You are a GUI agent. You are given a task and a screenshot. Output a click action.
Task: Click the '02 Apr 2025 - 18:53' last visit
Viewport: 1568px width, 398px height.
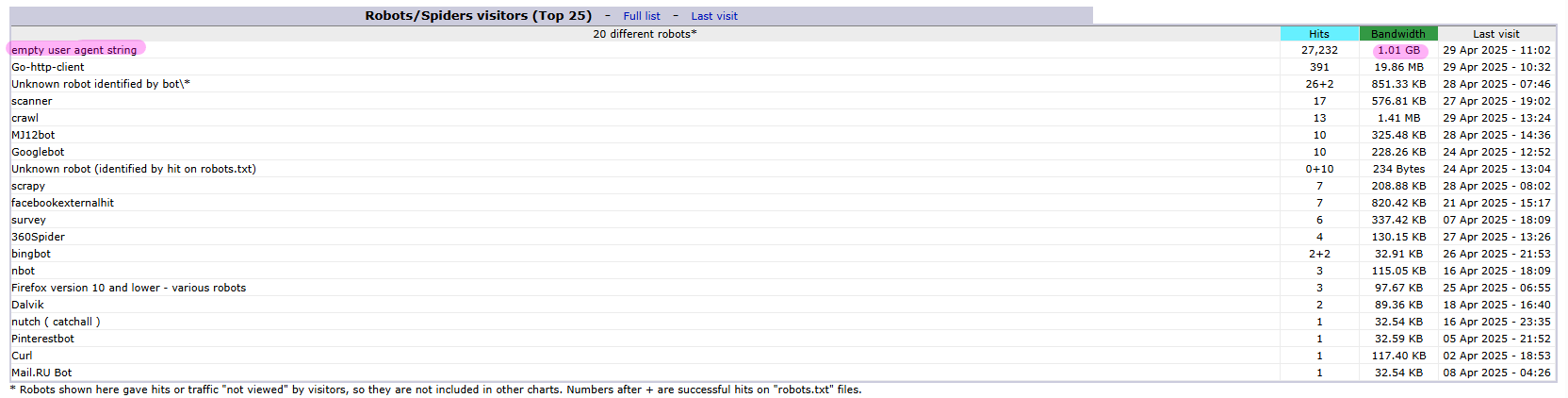click(x=1496, y=356)
